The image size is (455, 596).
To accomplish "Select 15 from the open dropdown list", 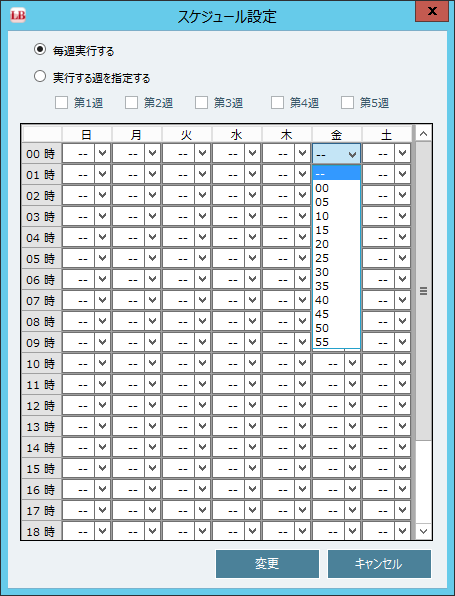I will point(336,230).
